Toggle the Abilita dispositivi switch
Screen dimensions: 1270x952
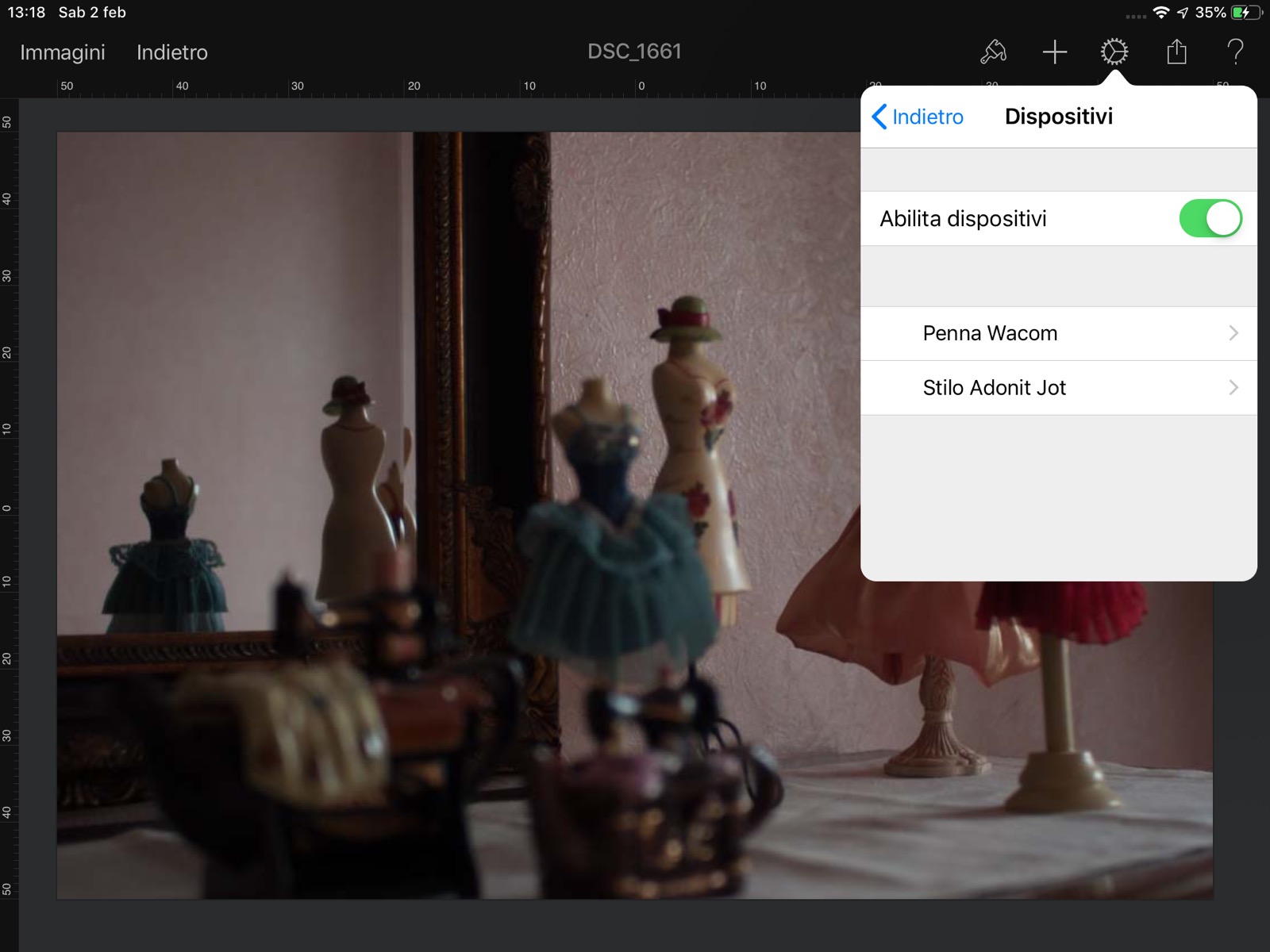click(1210, 218)
